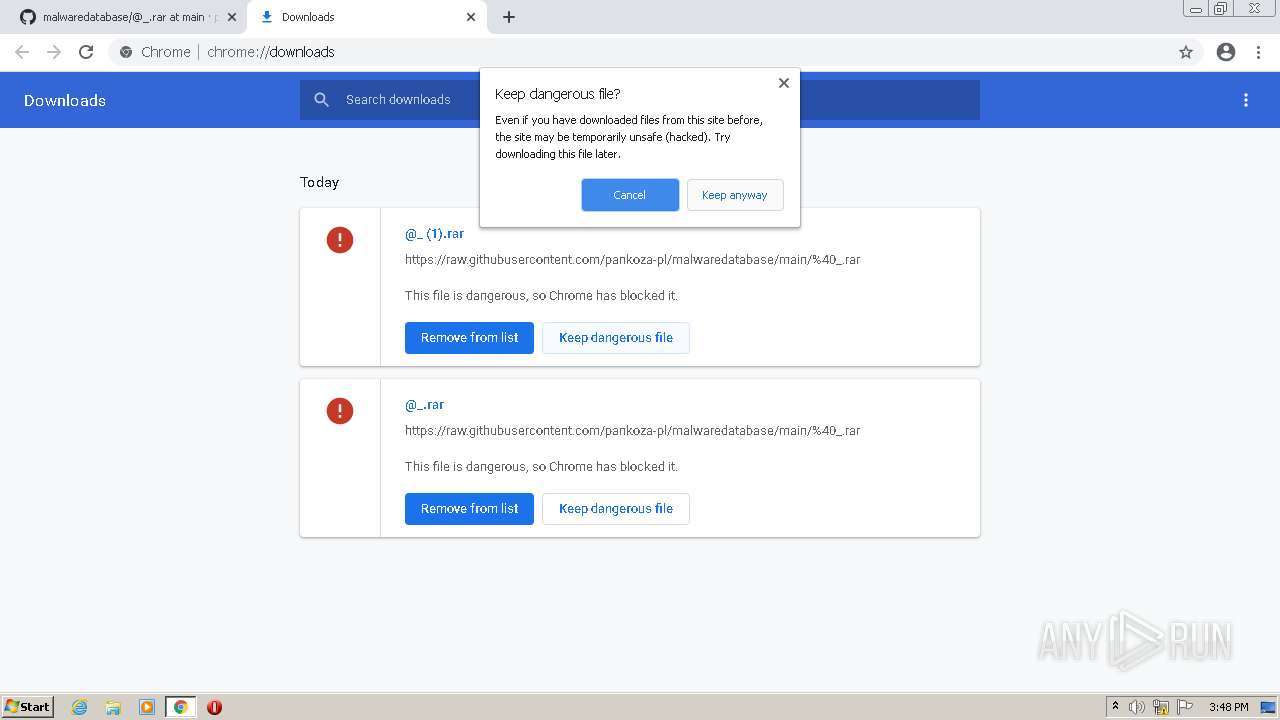Launch Internet Explorer from the taskbar

80,707
